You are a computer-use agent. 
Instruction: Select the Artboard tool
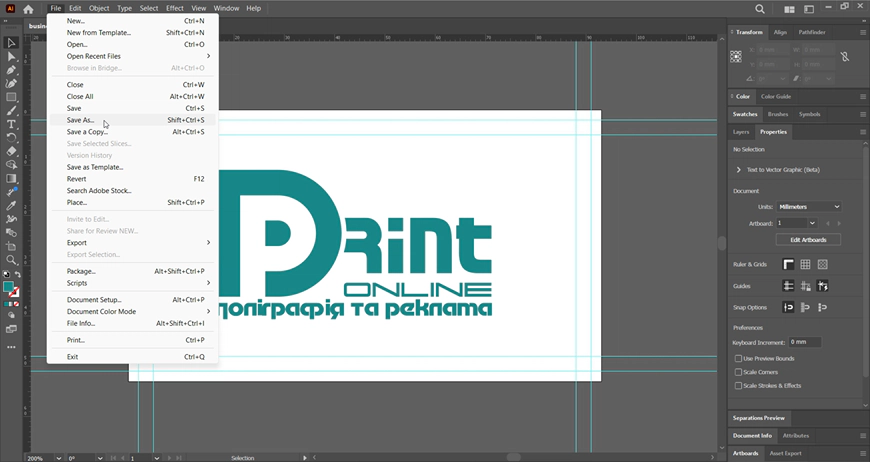tap(11, 246)
